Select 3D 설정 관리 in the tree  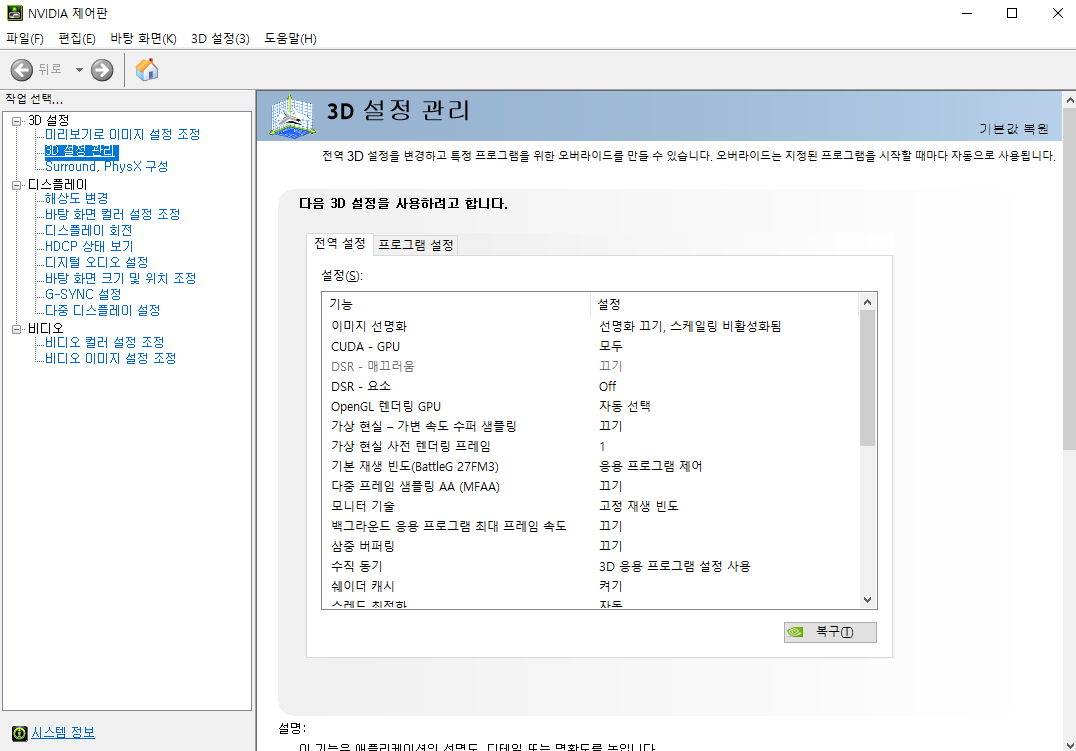81,150
